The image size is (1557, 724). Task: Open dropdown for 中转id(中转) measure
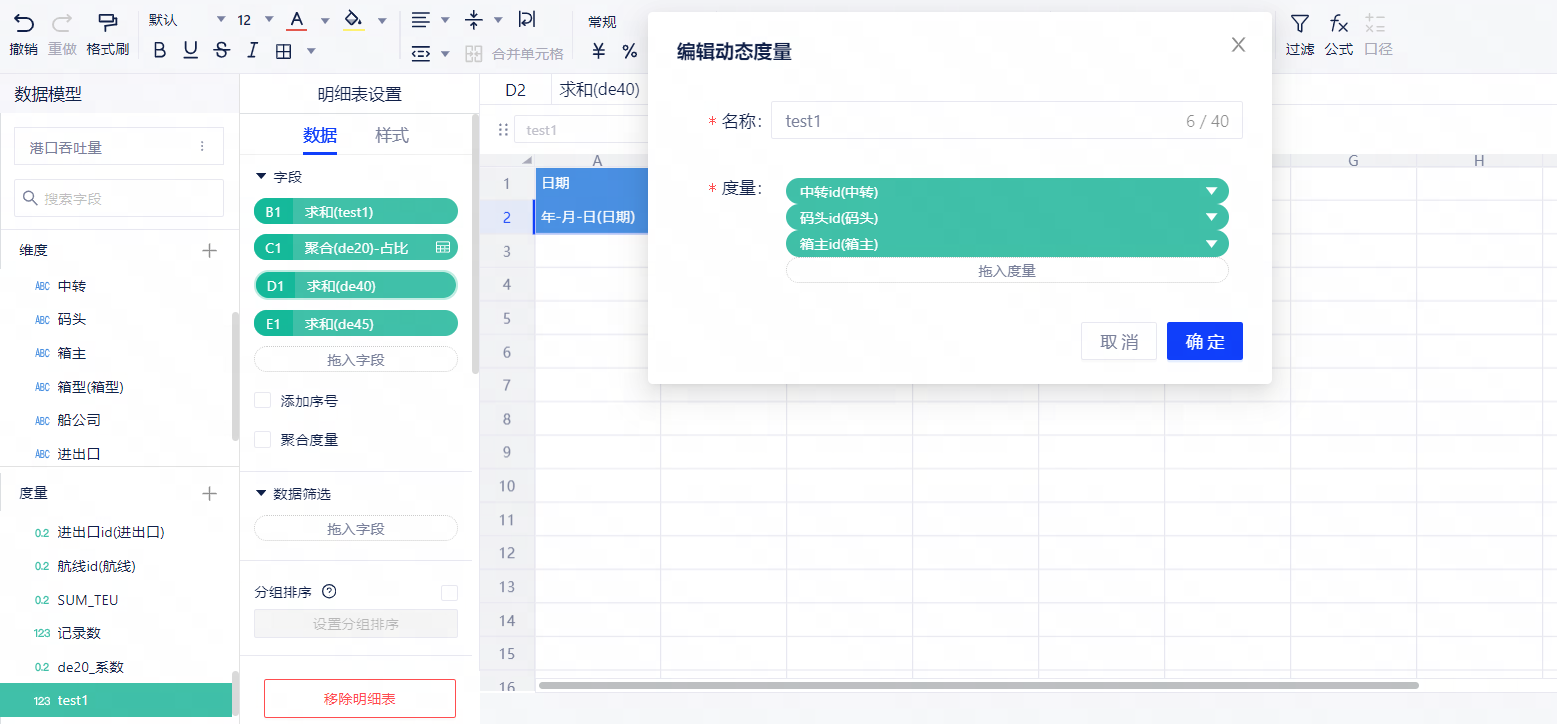coord(1211,191)
